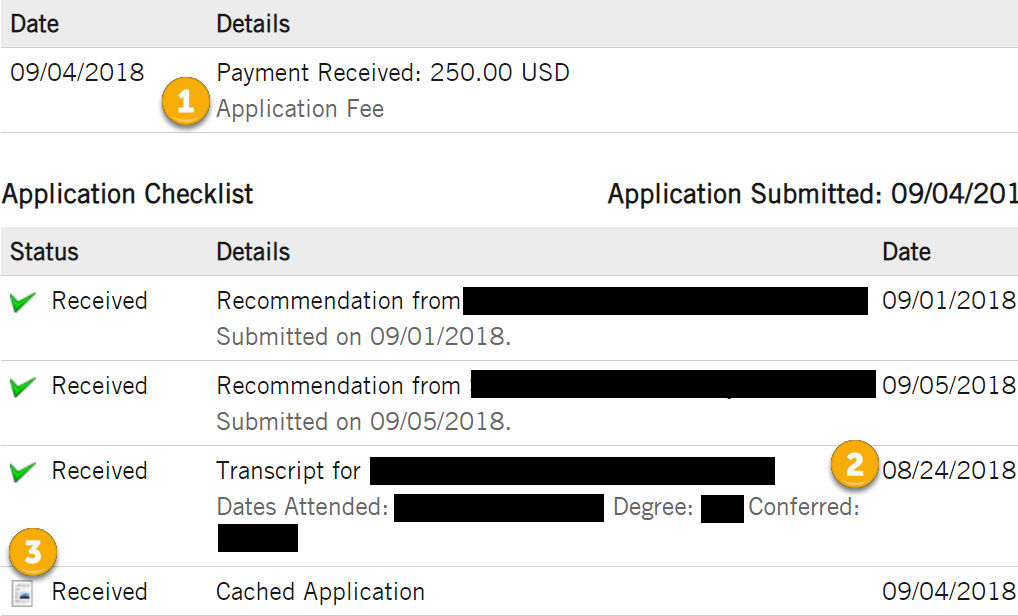Viewport: 1018px width, 616px height.
Task: Select the Application Checklist heading
Action: (128, 193)
